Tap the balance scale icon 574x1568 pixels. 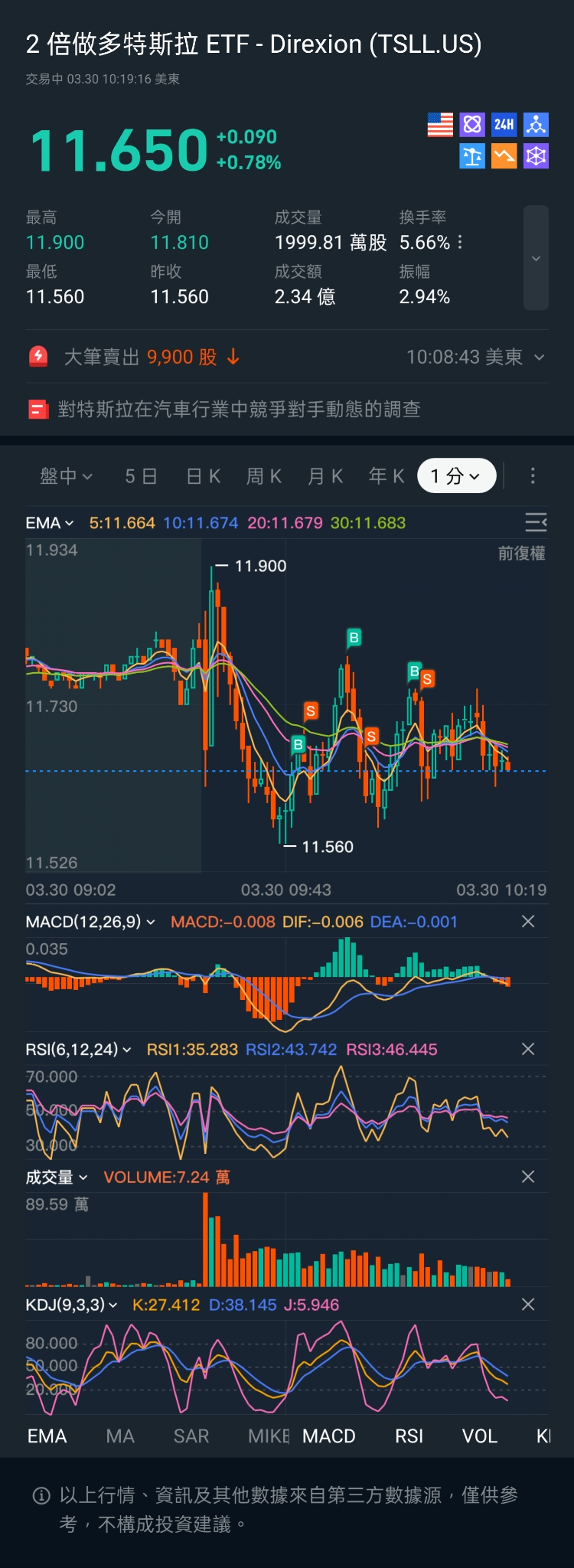(x=472, y=156)
